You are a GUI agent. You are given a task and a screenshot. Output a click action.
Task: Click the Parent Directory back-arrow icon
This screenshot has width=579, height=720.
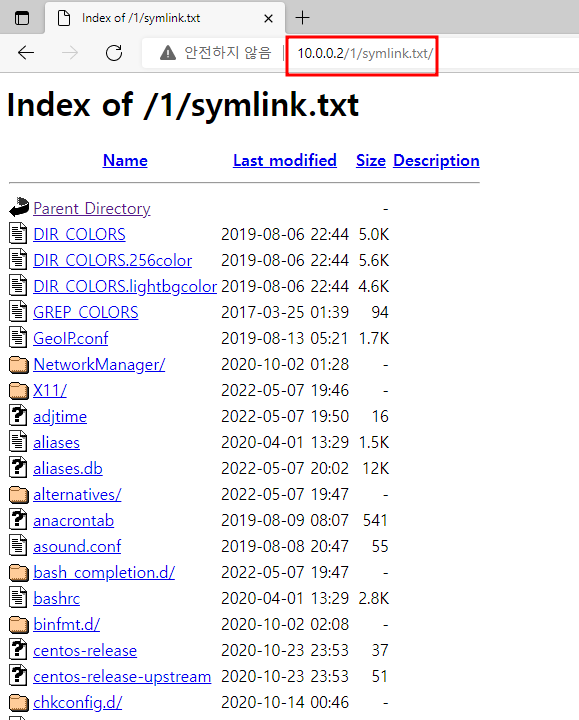click(19, 207)
